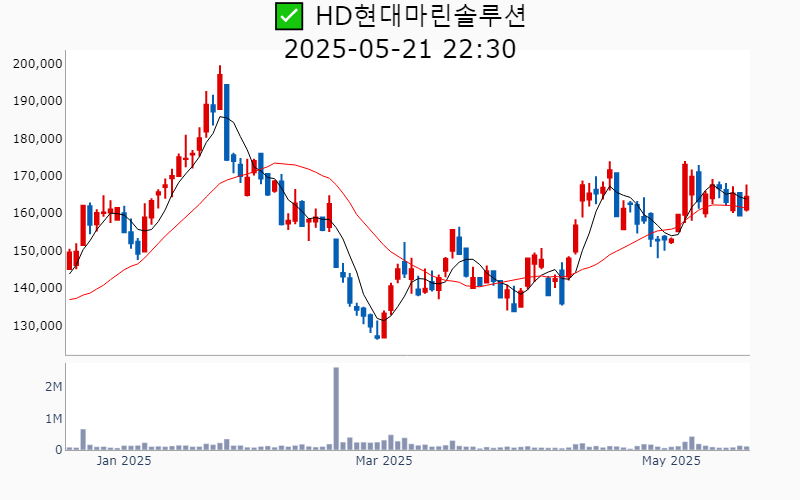Click the 150,000 price axis label
800x500 pixels.
(x=37, y=251)
